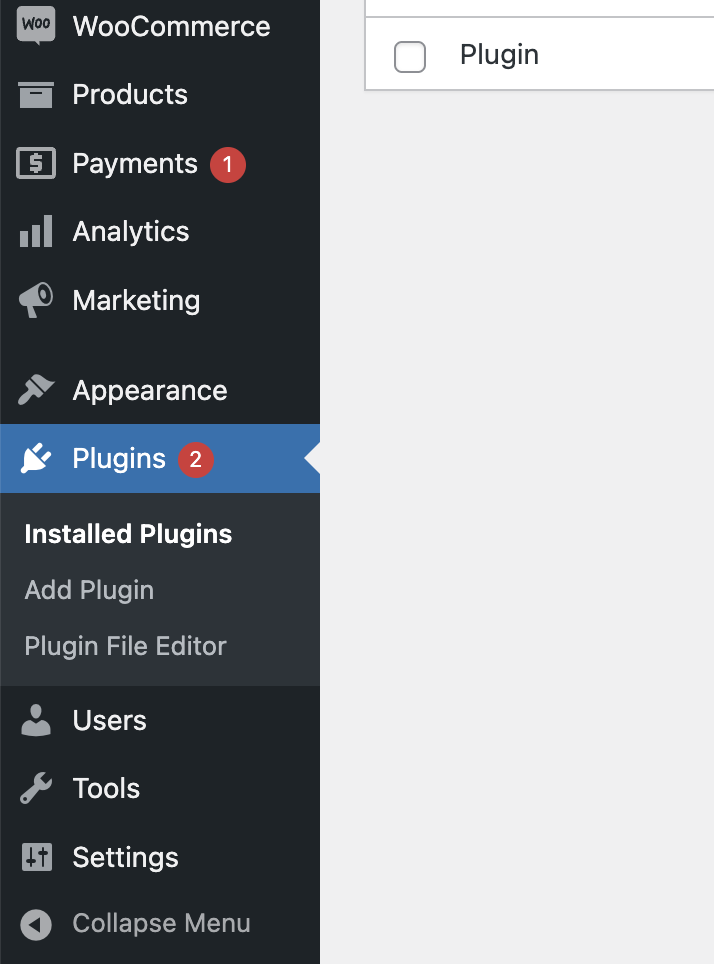Click the Add Plugin link
The width and height of the screenshot is (714, 964).
(88, 590)
